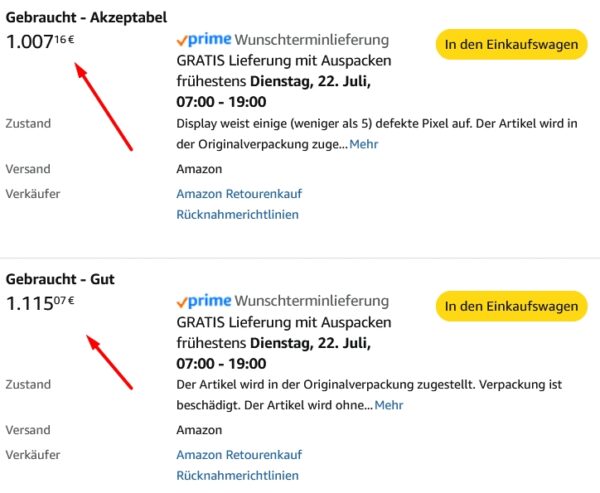
Task: Click the red arrow pointing at 1.007 € price
Action: 104,107
